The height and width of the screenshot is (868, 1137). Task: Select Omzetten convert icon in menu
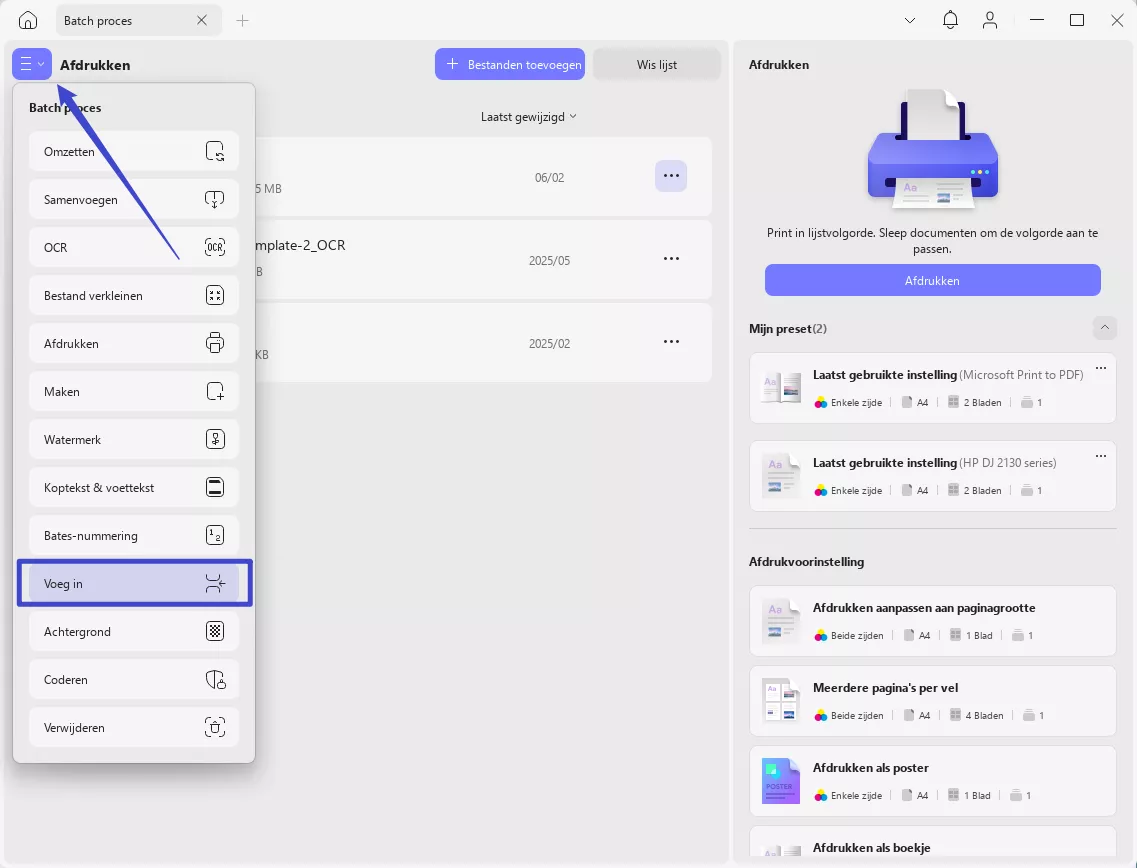(215, 152)
